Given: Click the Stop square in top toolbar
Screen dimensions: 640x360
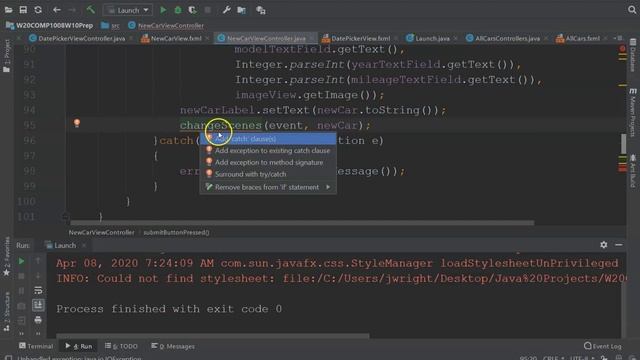Looking at the screenshot, I should (207, 10).
